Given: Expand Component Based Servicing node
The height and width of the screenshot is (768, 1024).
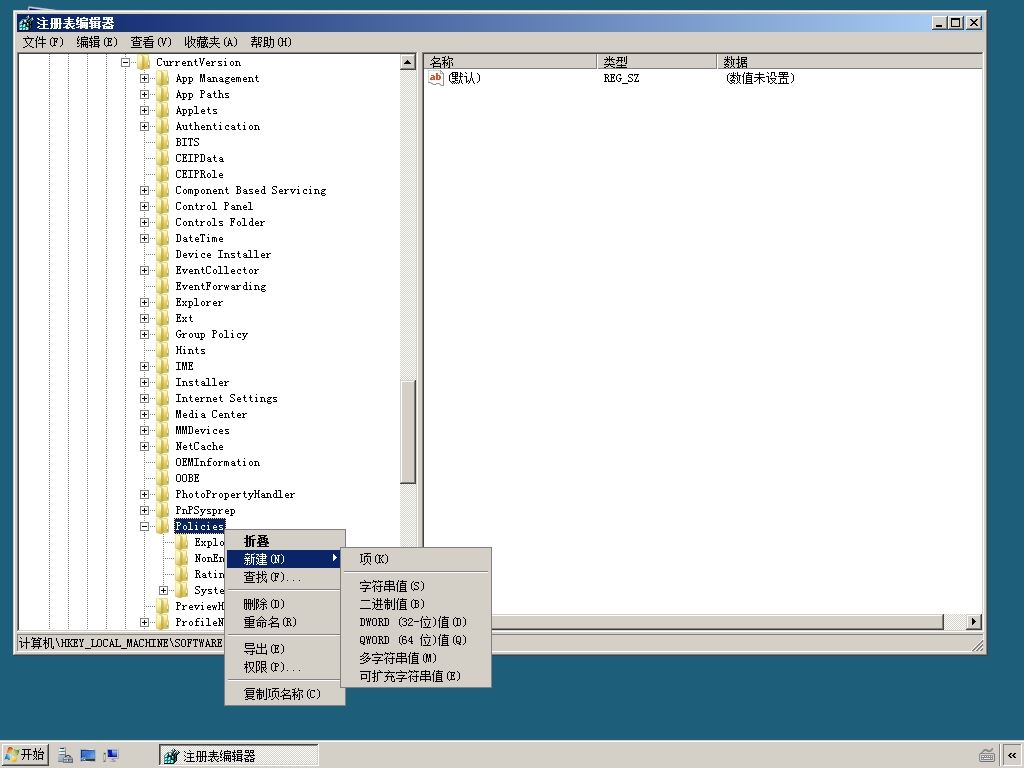Looking at the screenshot, I should coord(144,191).
